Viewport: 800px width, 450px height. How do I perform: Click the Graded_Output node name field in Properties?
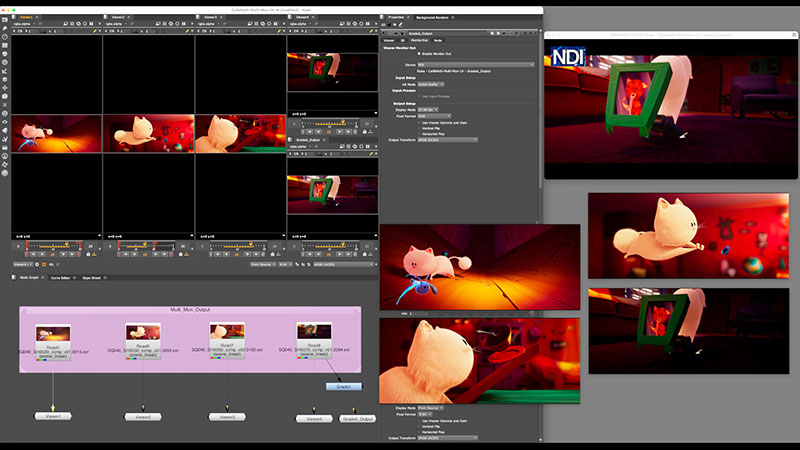pos(447,34)
